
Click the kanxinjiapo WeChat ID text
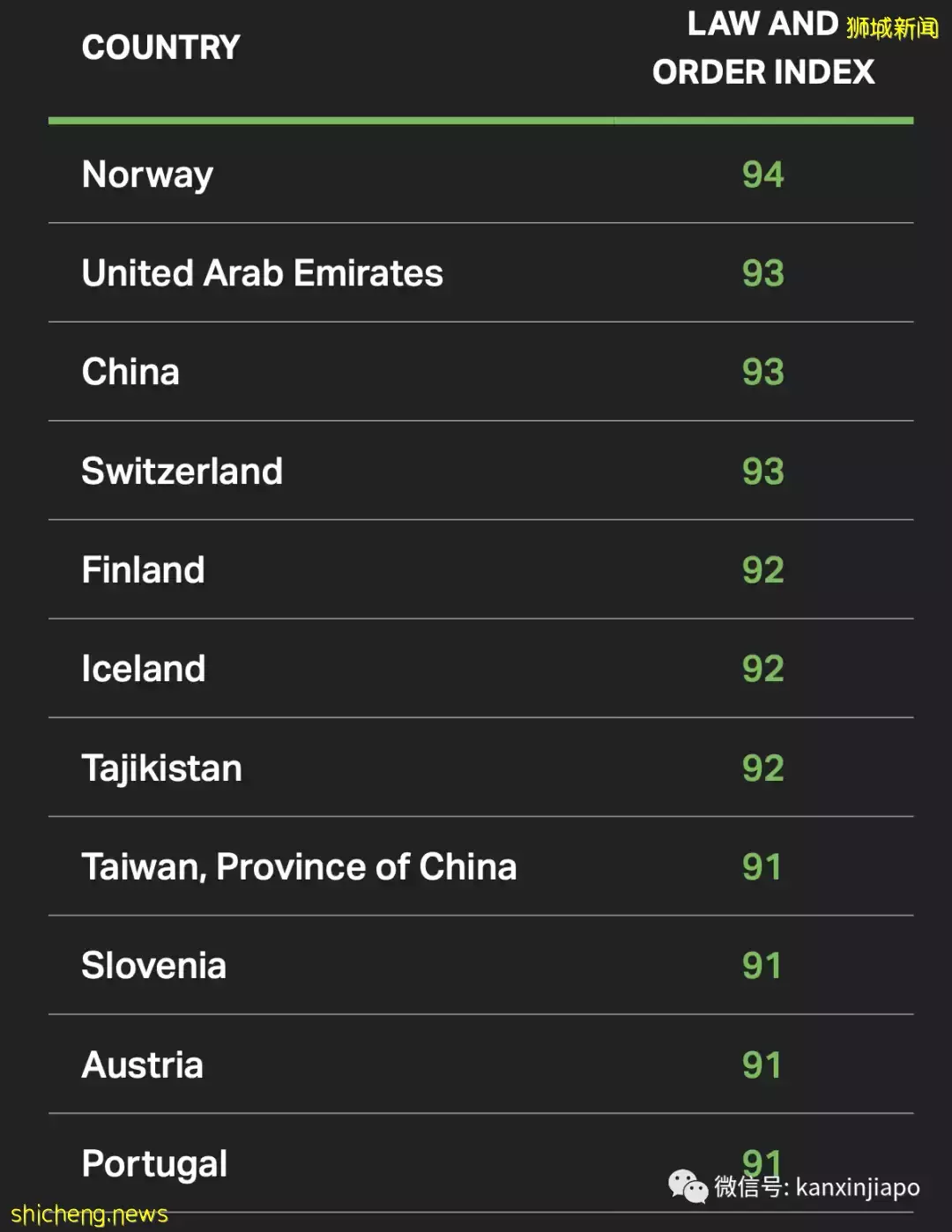tap(857, 1188)
